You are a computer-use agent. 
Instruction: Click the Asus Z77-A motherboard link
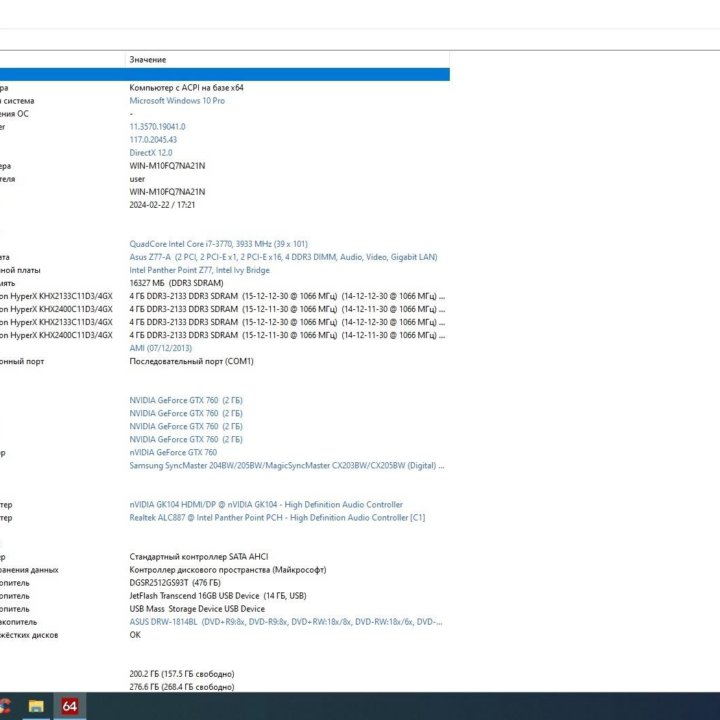pyautogui.click(x=283, y=257)
